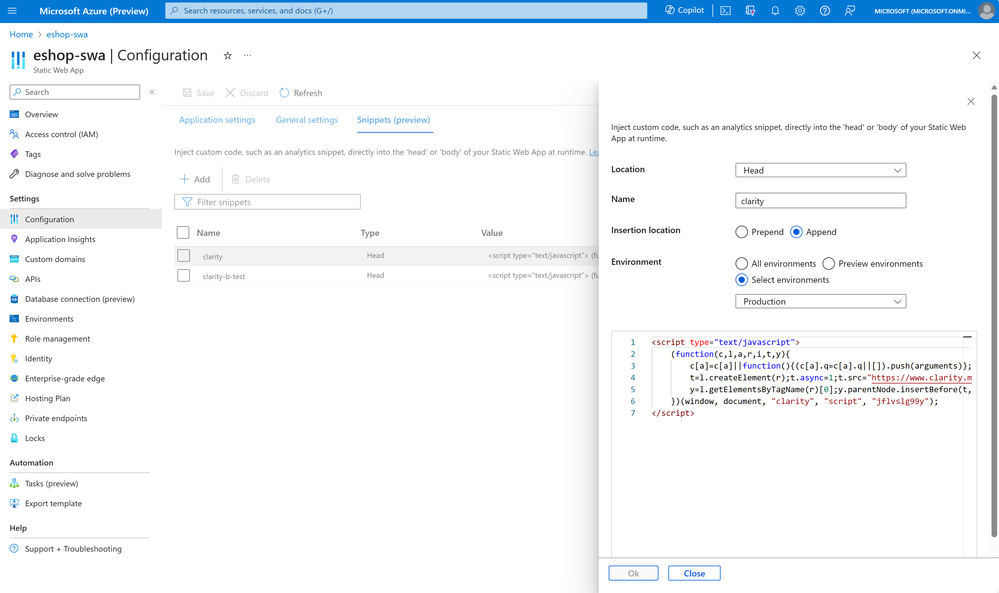Click the sidebar Search box
The height and width of the screenshot is (593, 999).
tap(75, 92)
